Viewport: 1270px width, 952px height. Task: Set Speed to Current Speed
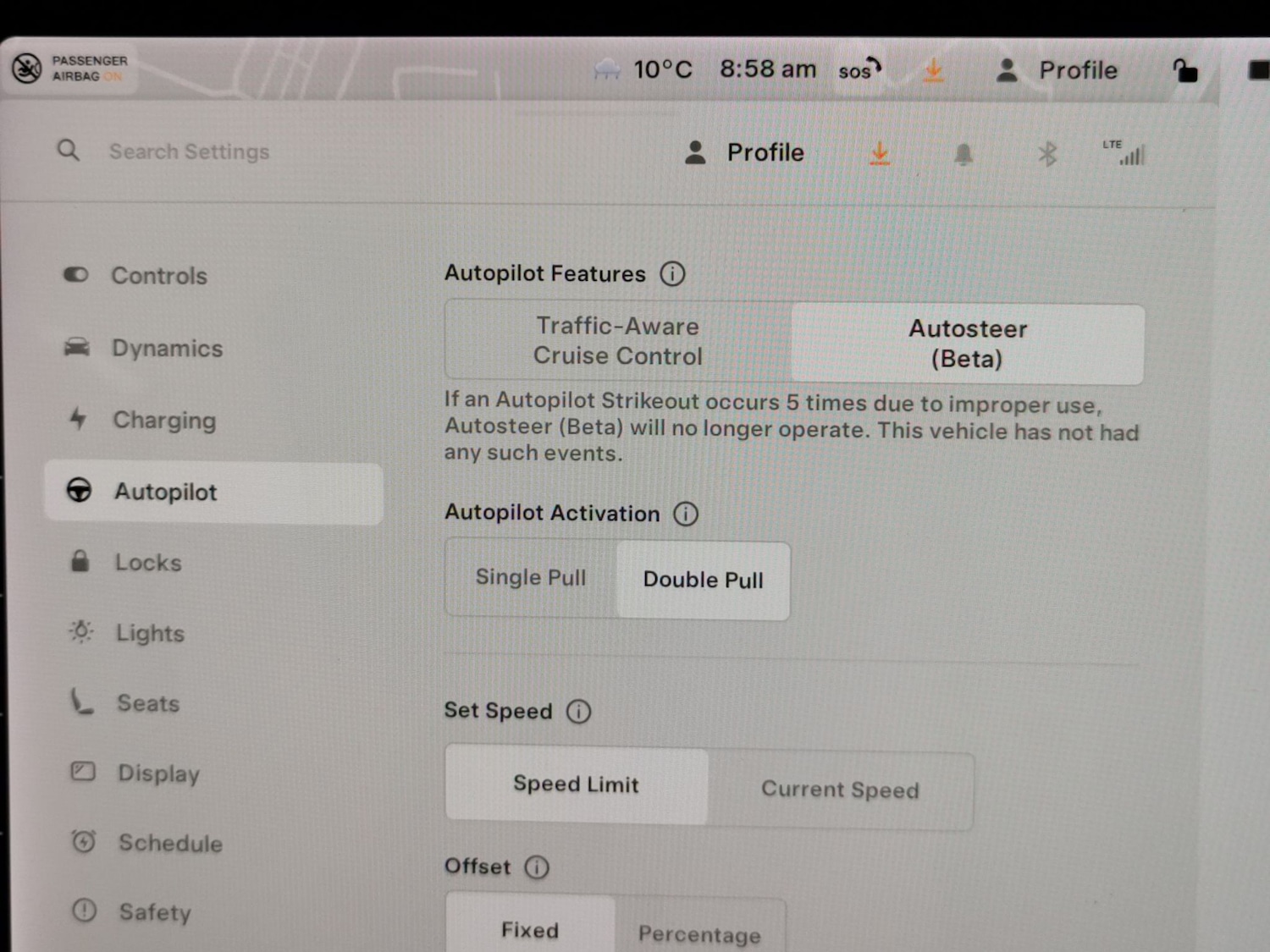[839, 789]
